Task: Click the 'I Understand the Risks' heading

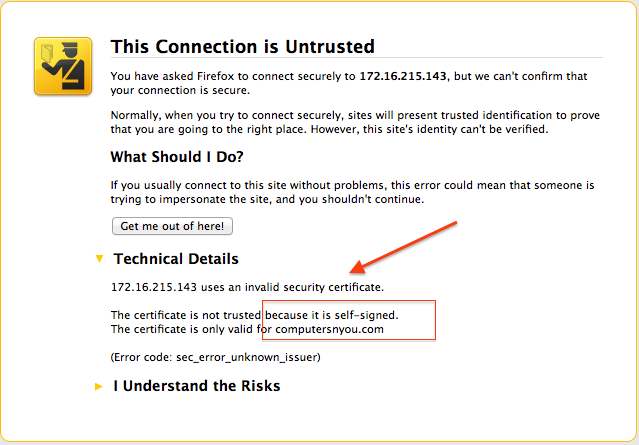Action: (x=196, y=386)
